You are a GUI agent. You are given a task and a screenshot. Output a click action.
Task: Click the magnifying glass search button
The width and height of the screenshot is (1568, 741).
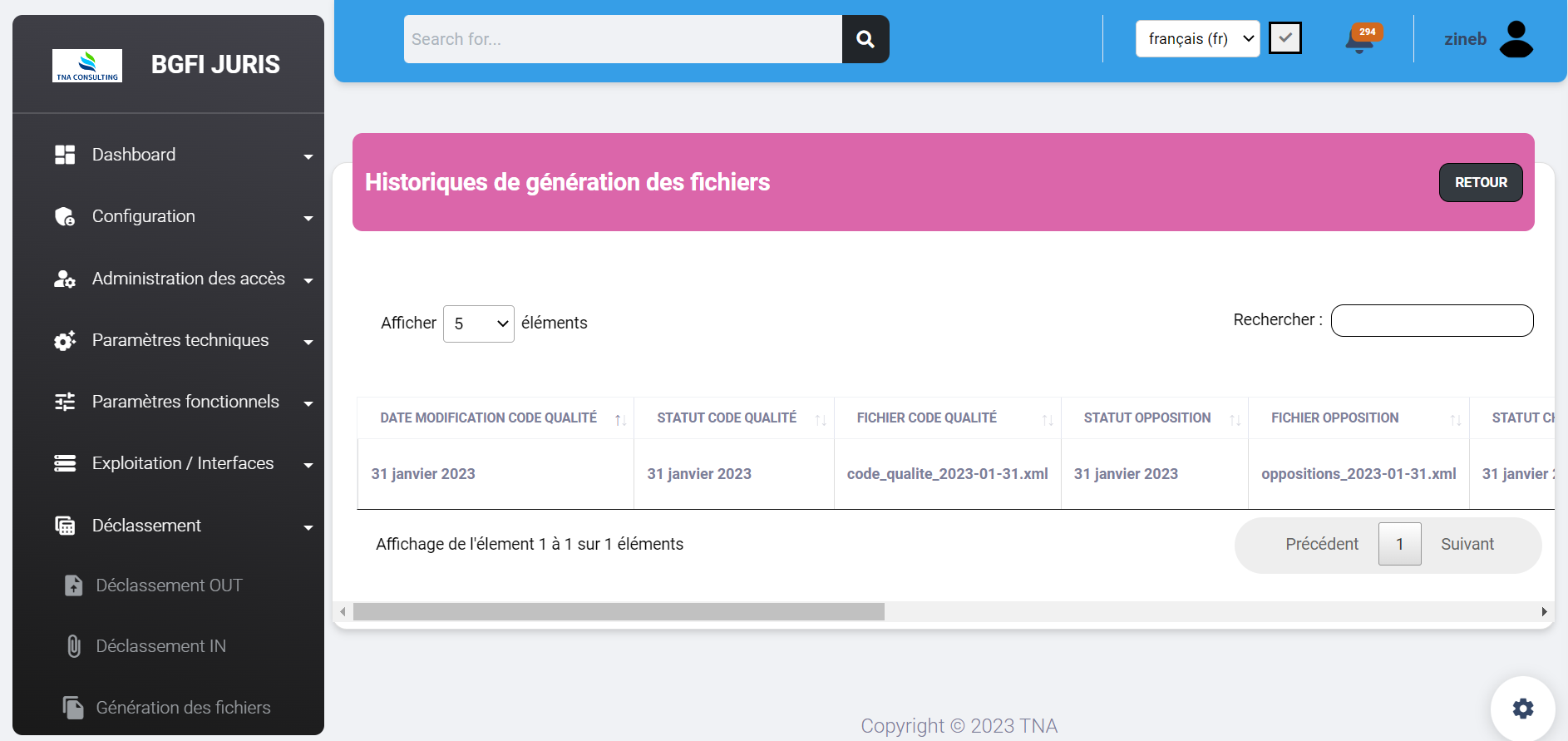click(865, 39)
